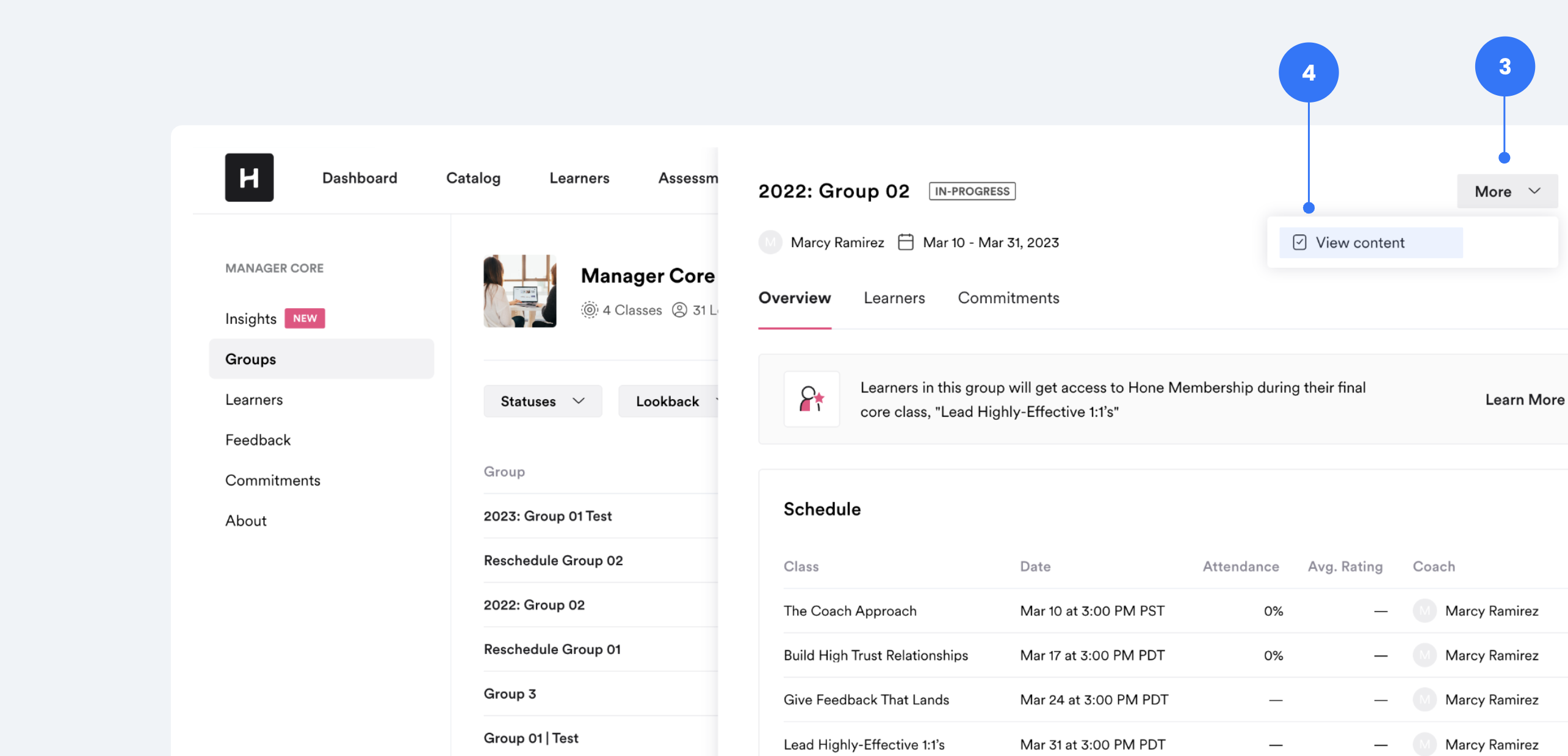Click the IN-PROGRESS status badge
1568x756 pixels.
pos(972,191)
